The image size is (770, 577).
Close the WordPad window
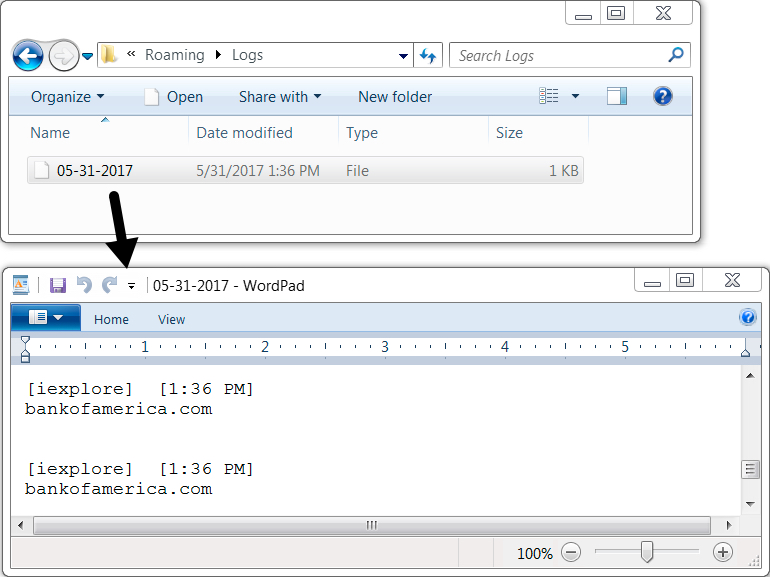[732, 280]
